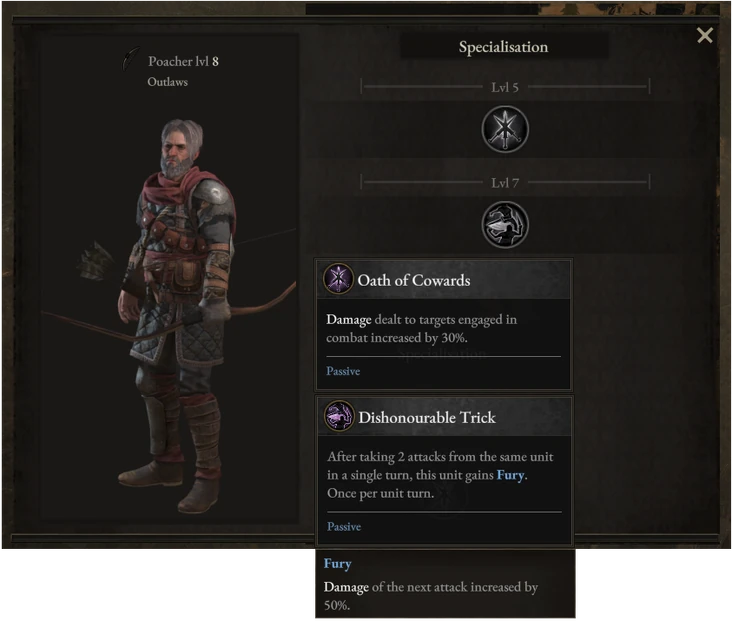Select the Lvl 7 archer specialisation icon

505,225
